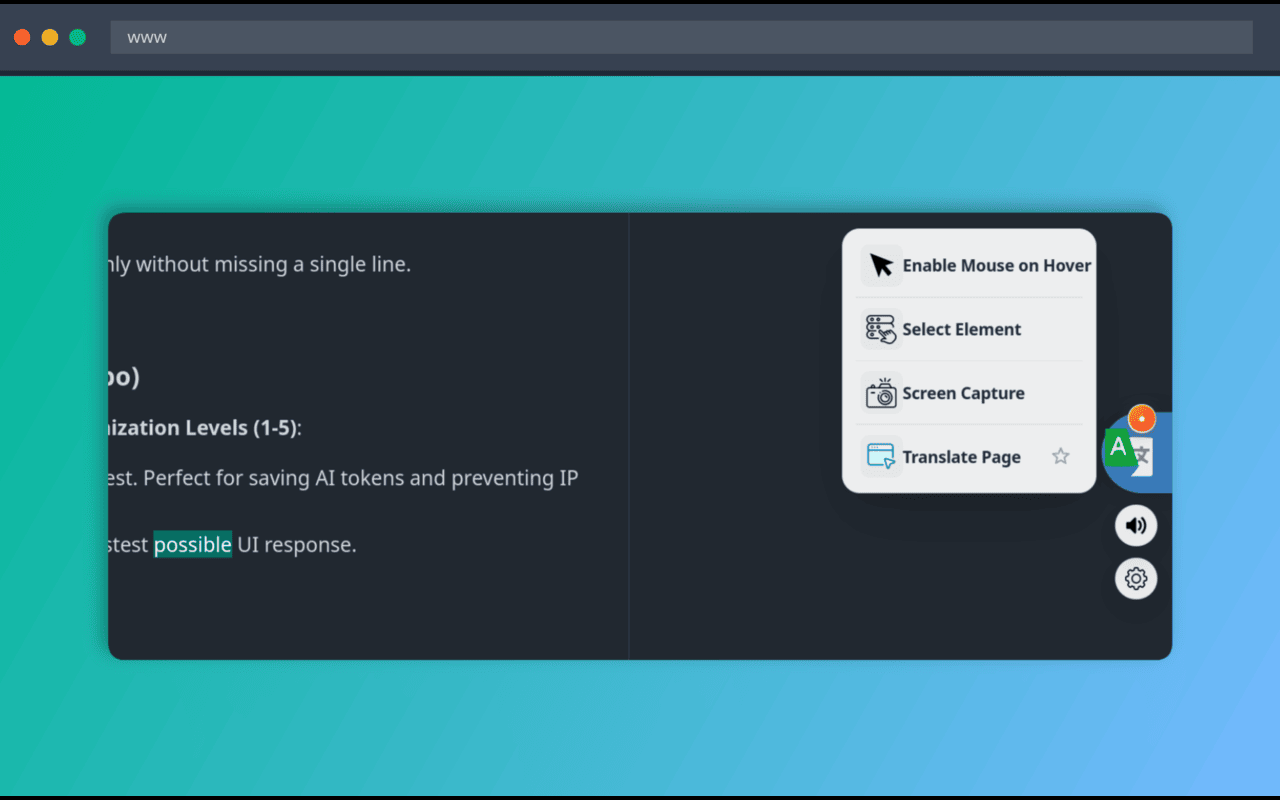This screenshot has height=800, width=1280.
Task: Click the red window close dot
Action: 22,38
